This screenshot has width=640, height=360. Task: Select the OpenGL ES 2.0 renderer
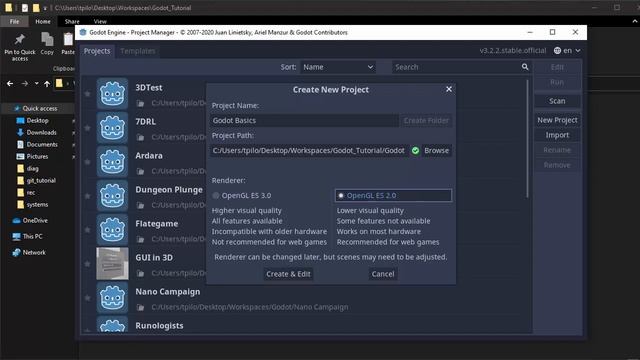pos(393,196)
